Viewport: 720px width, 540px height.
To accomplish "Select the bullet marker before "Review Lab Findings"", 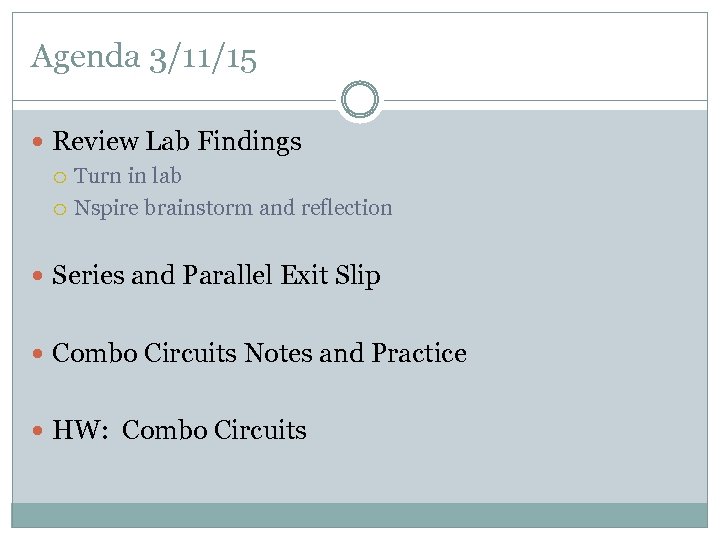I will (x=39, y=143).
